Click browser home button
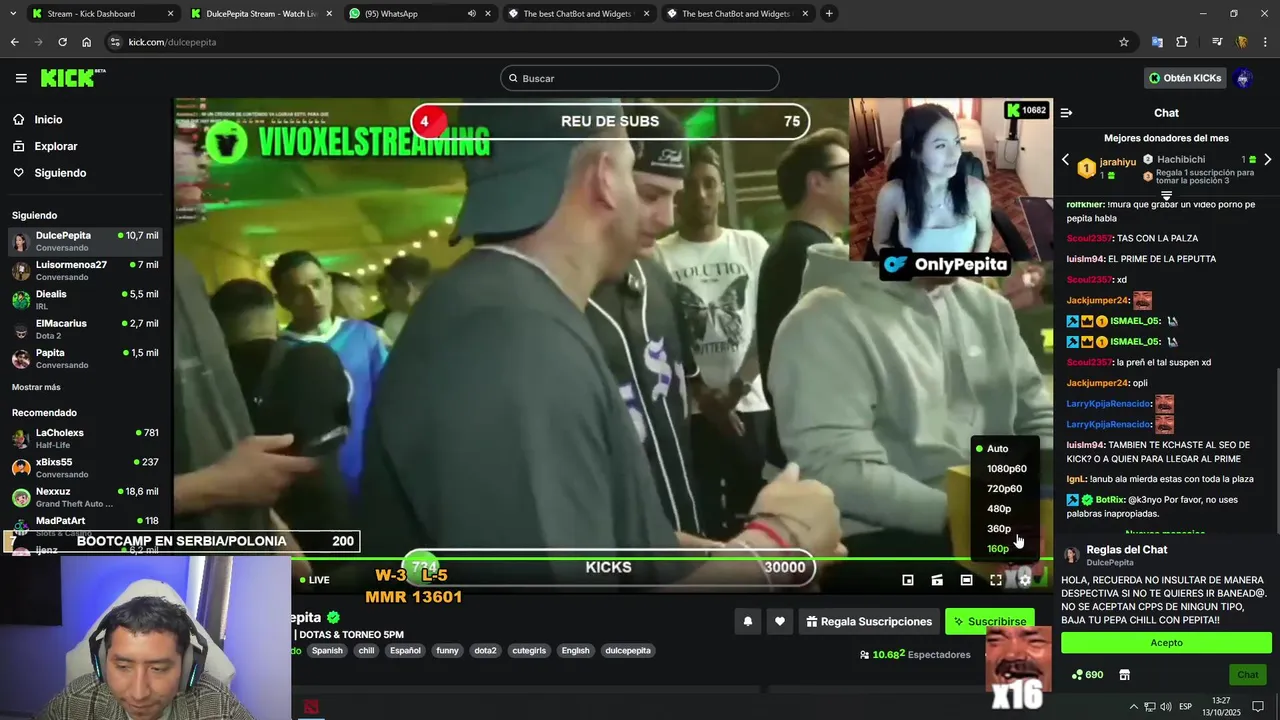The height and width of the screenshot is (720, 1280). (86, 42)
